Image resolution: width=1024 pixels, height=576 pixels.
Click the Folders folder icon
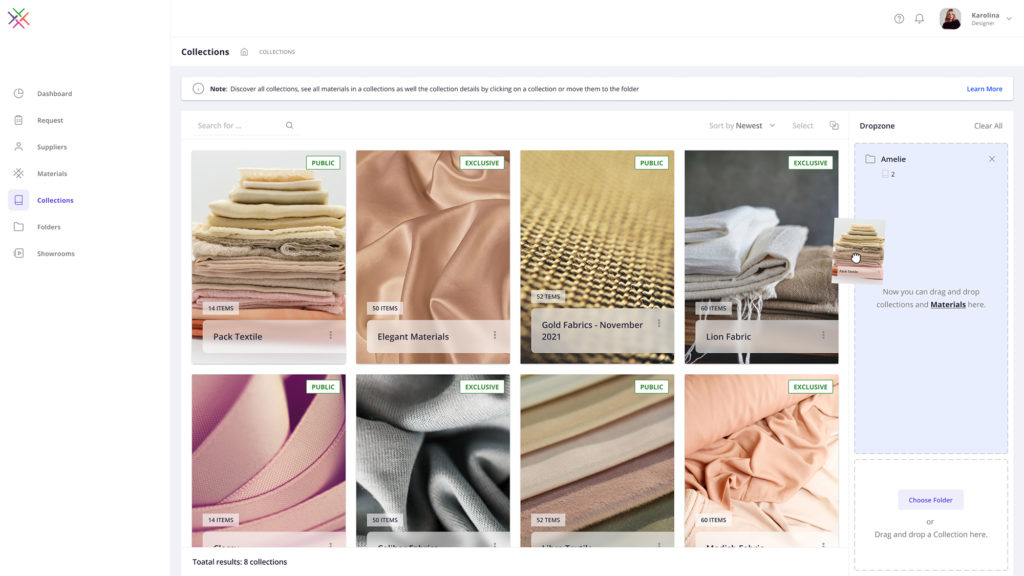coord(18,227)
